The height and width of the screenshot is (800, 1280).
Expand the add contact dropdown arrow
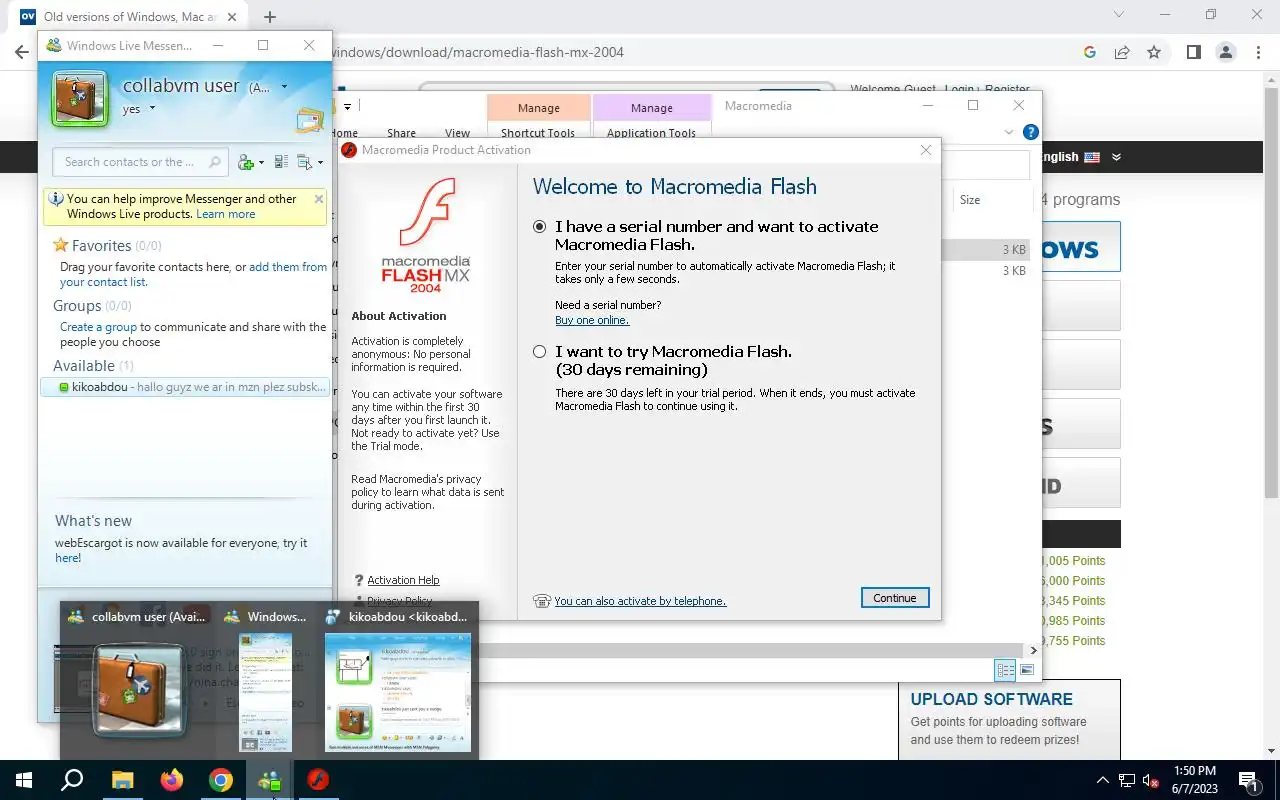261,163
